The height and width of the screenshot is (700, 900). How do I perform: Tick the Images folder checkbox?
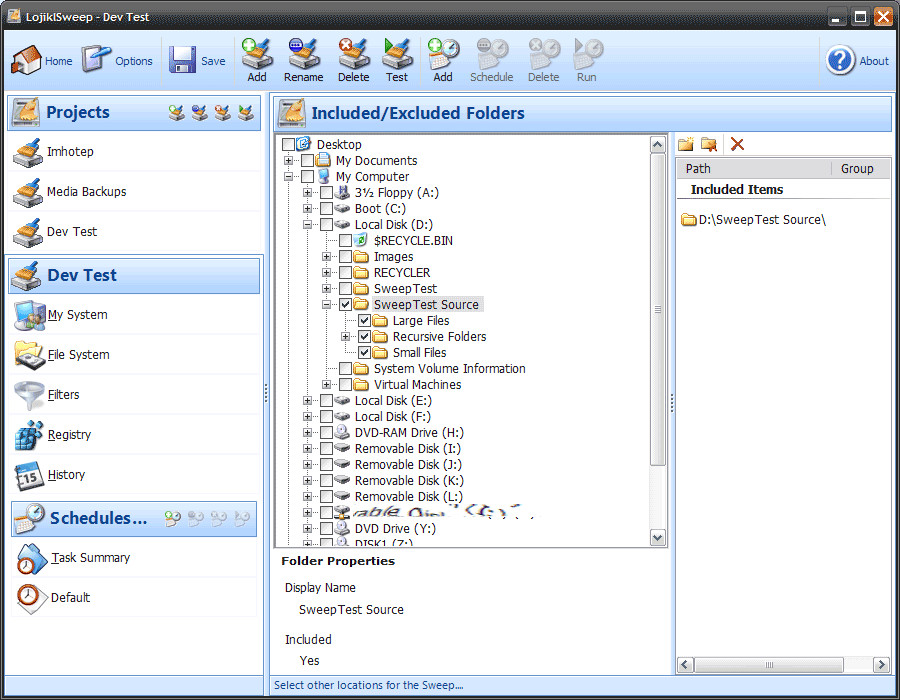pyautogui.click(x=346, y=257)
